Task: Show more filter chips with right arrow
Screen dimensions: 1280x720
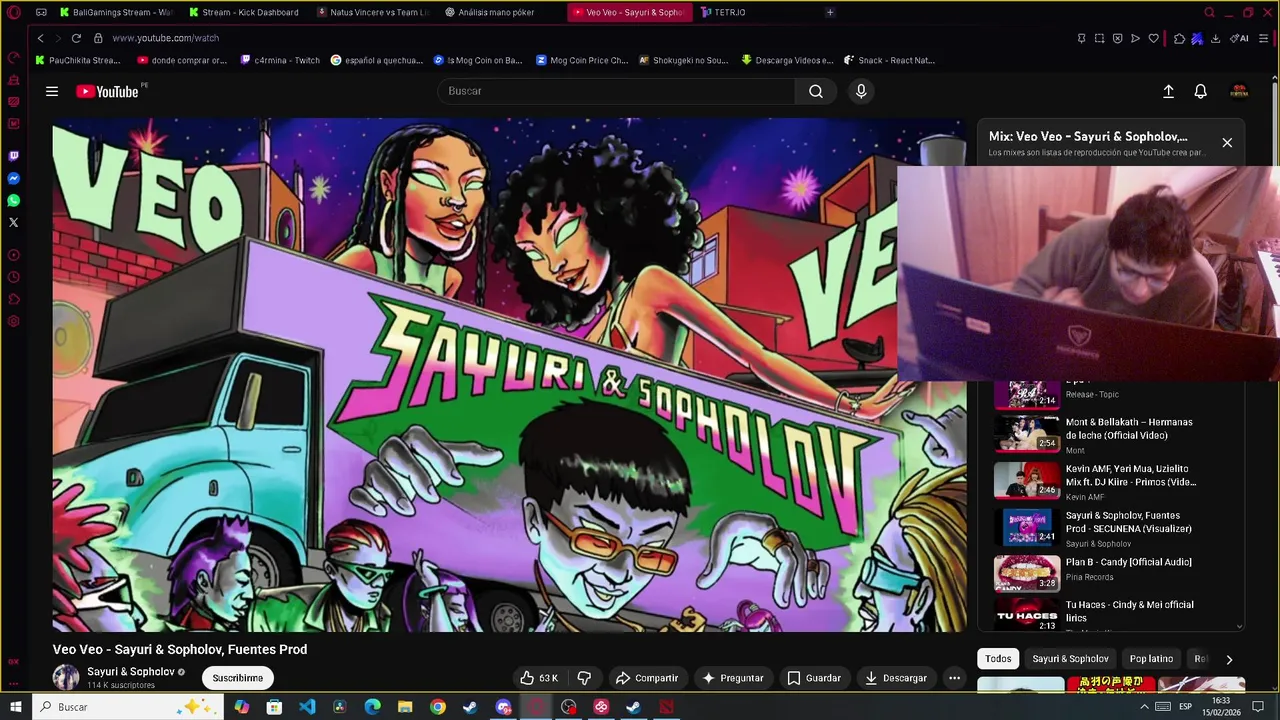Action: (1229, 659)
